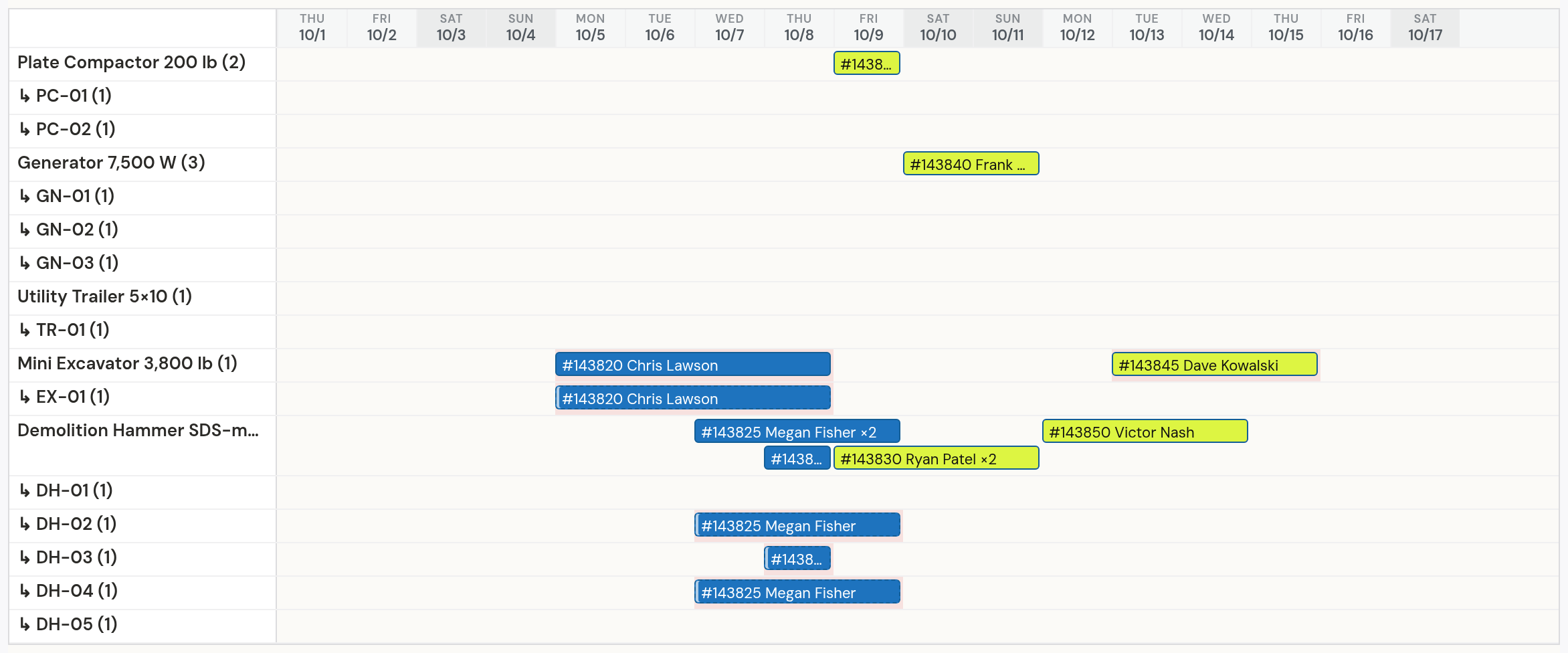Select booking #143845 Dave Kowalski

(1215, 365)
